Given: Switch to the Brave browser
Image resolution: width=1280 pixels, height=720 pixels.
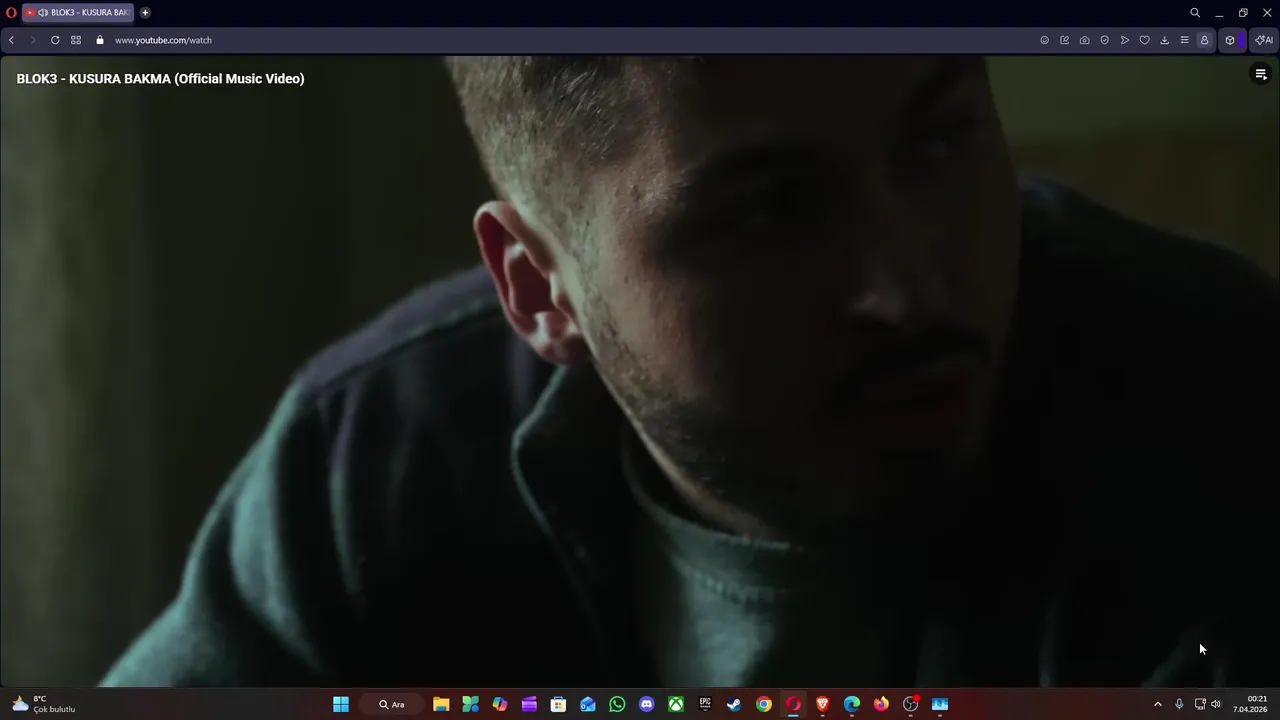Looking at the screenshot, I should [x=822, y=704].
